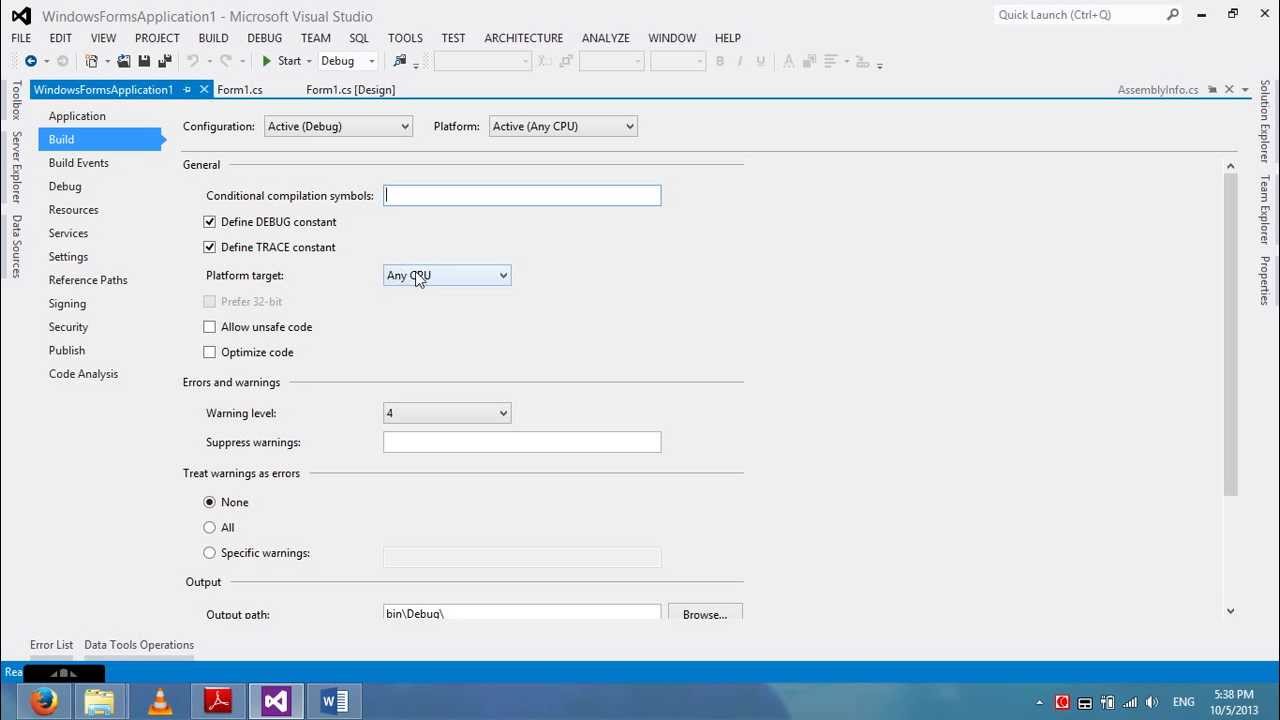This screenshot has height=720, width=1280.
Task: Switch to the Form1.cs tab
Action: (x=240, y=90)
